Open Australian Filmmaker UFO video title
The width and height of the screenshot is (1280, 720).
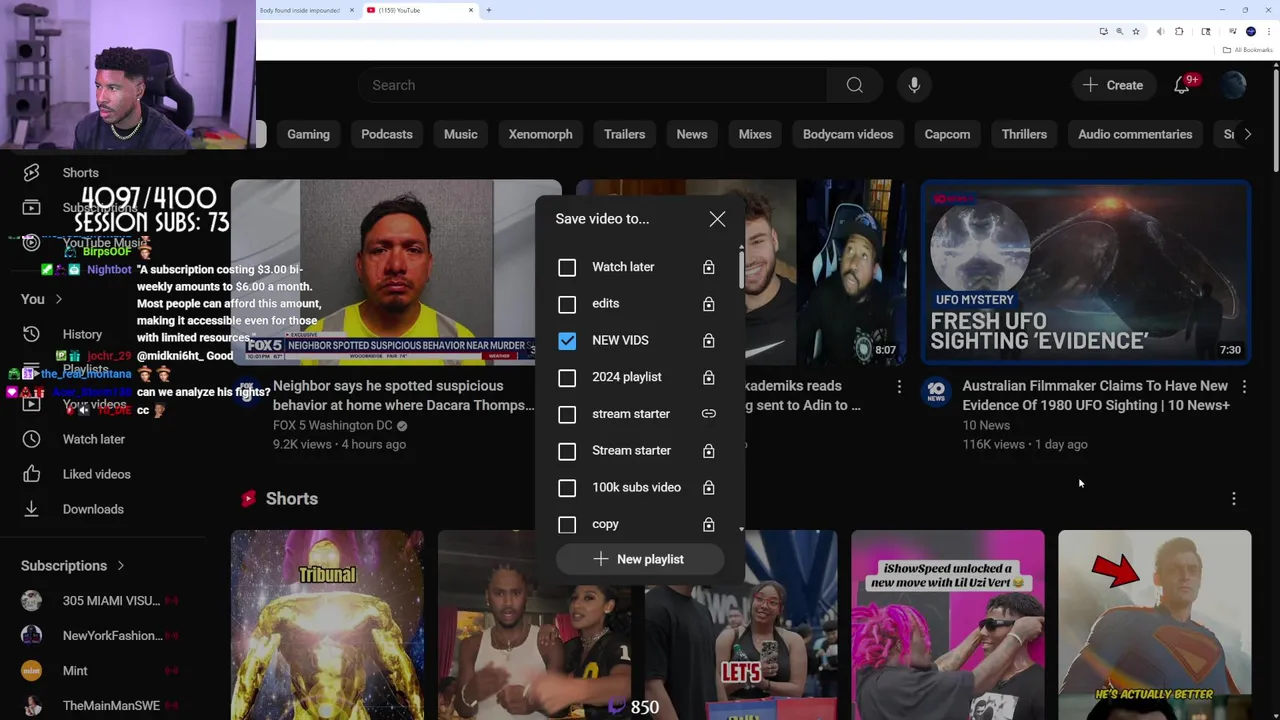(1095, 395)
